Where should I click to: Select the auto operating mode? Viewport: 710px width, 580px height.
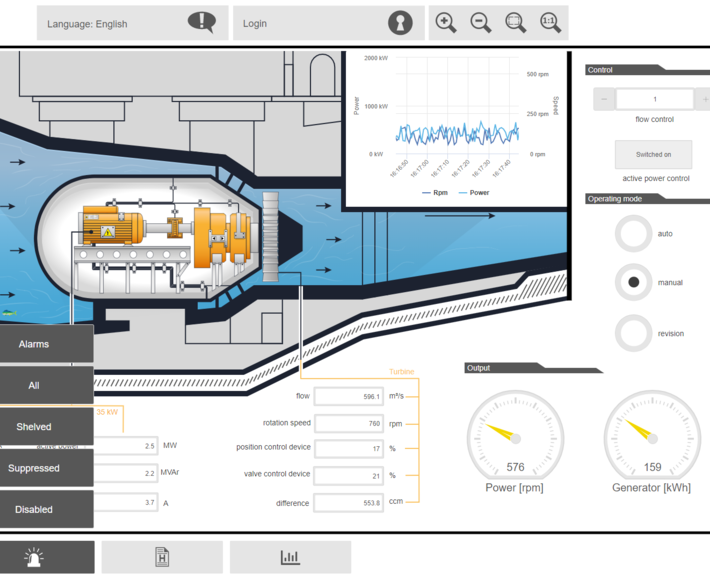click(633, 234)
